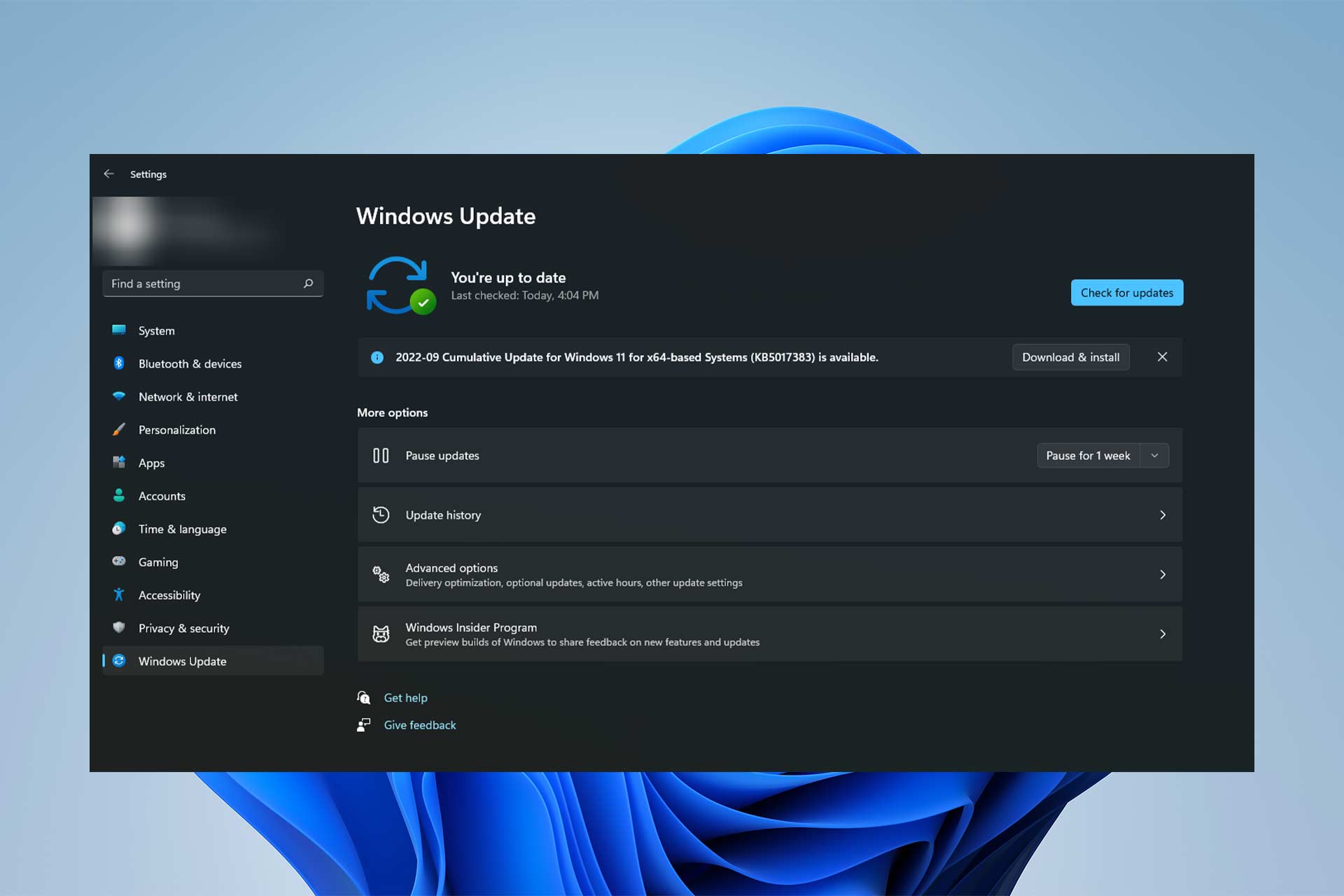Click the Accessibility figure icon
1344x896 pixels.
pos(119,594)
